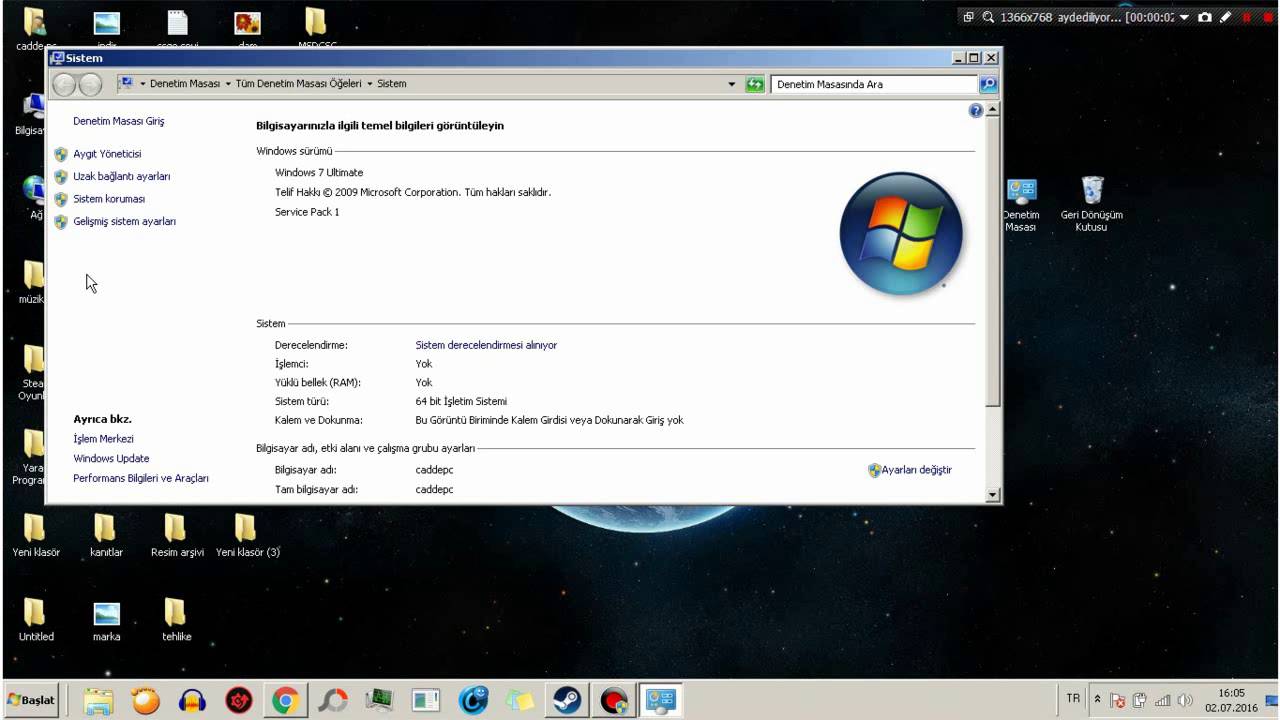Focus the Denetim Masasında Ara search field
The height and width of the screenshot is (720, 1280).
click(x=874, y=84)
